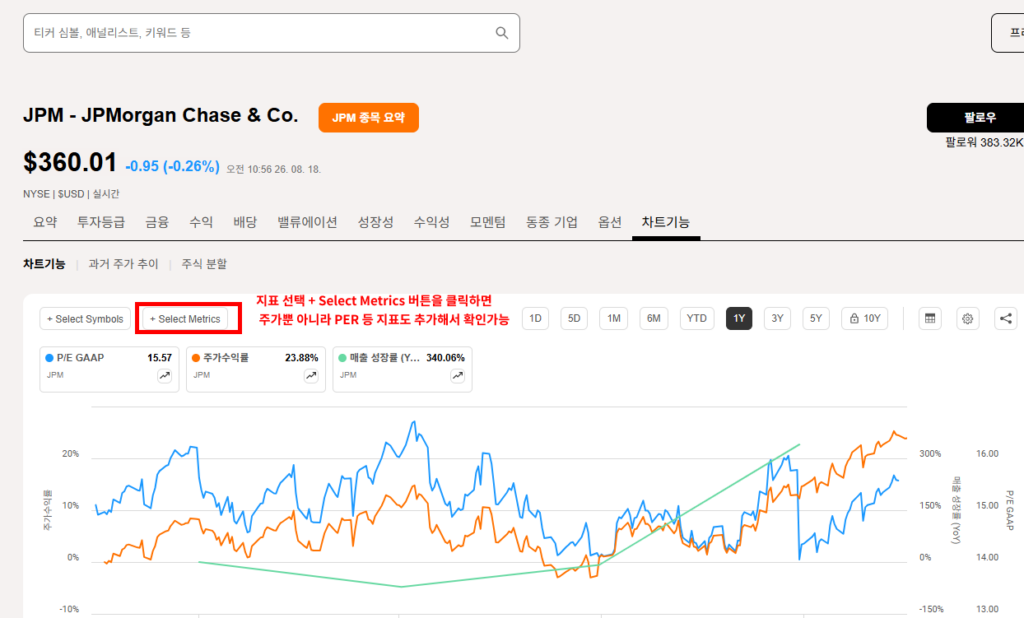This screenshot has height=618, width=1024.
Task: Open the Select Symbols button
Action: click(x=86, y=319)
